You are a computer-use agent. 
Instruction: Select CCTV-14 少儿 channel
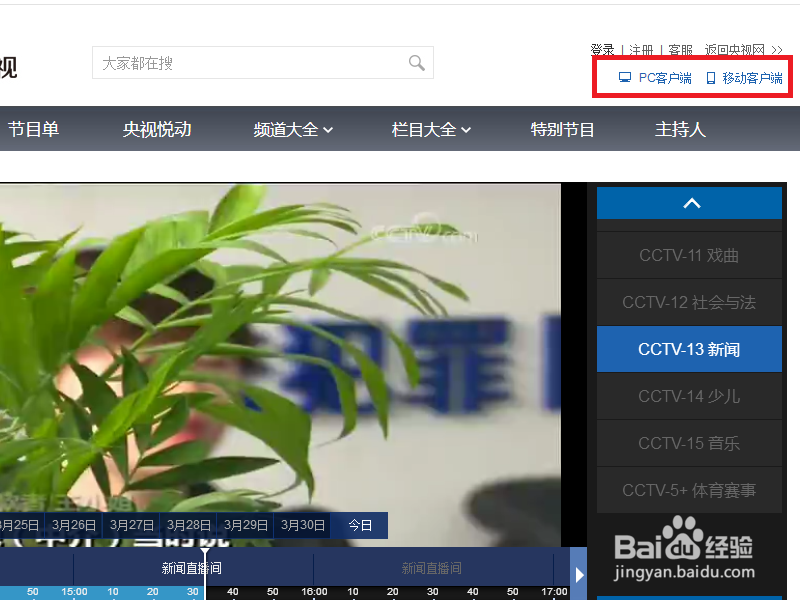tap(689, 396)
